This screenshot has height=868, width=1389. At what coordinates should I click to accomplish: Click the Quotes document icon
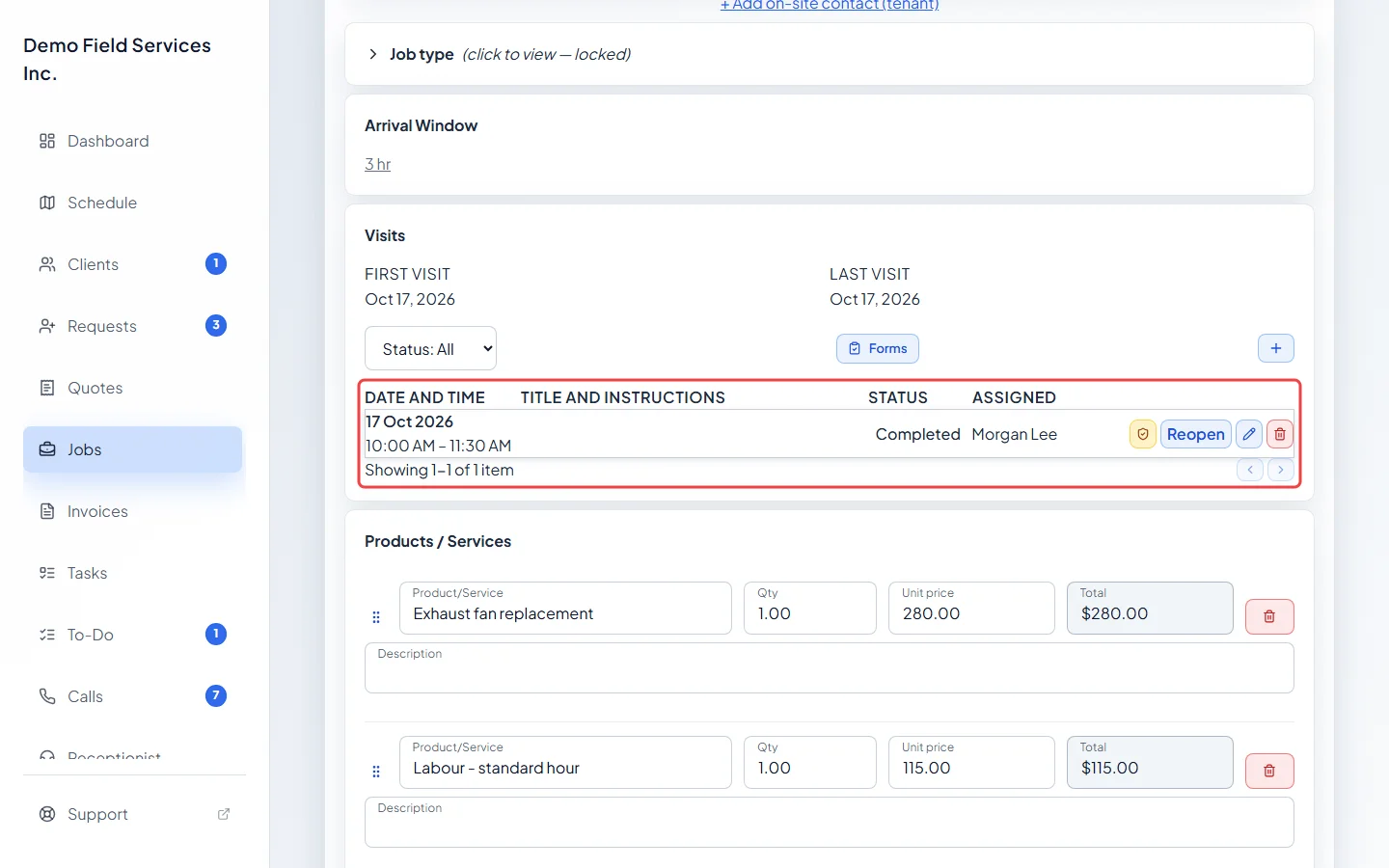click(47, 388)
